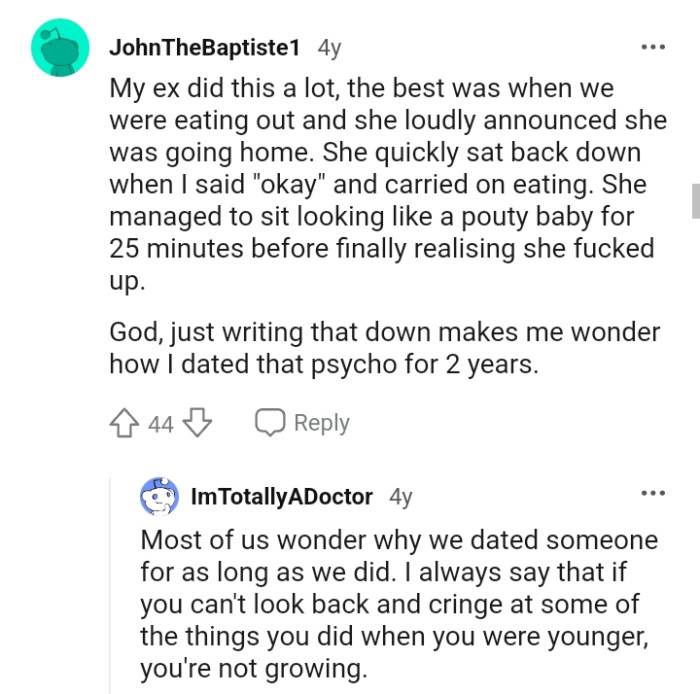
Task: Click the 4y timestamp beside ImTotallyADoctor
Action: pyautogui.click(x=400, y=496)
